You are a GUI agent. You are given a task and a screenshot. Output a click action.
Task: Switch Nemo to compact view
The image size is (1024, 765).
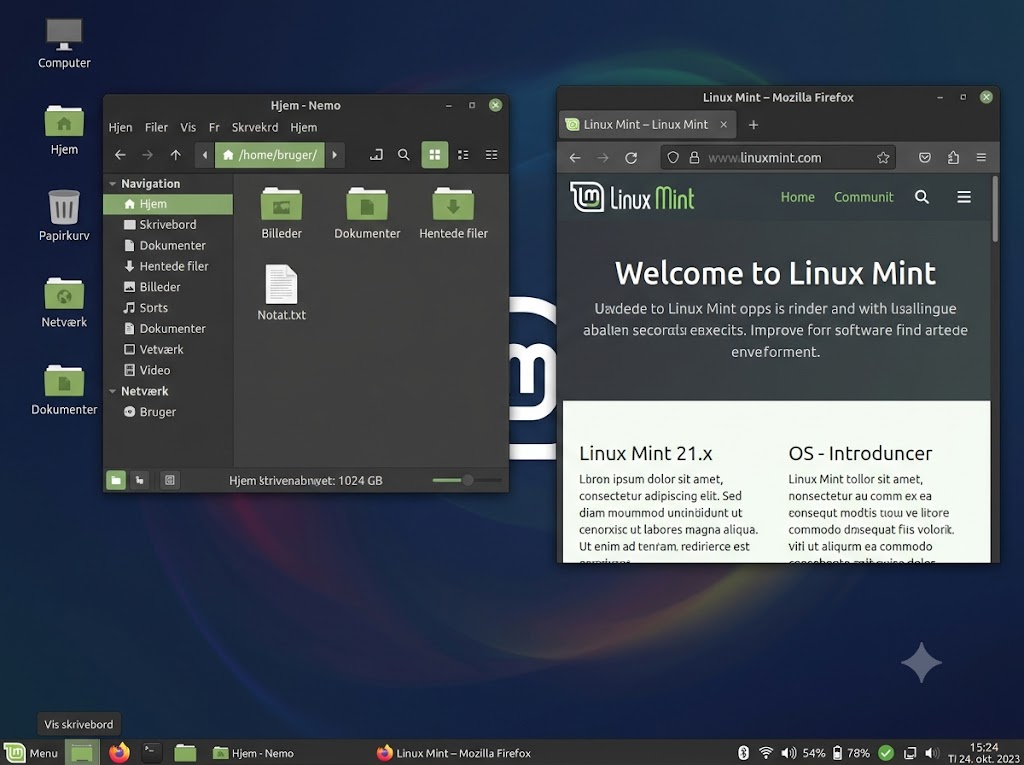tap(491, 155)
